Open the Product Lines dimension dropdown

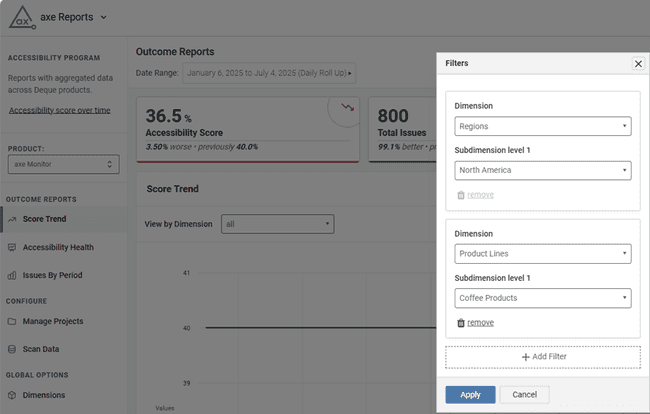click(542, 254)
